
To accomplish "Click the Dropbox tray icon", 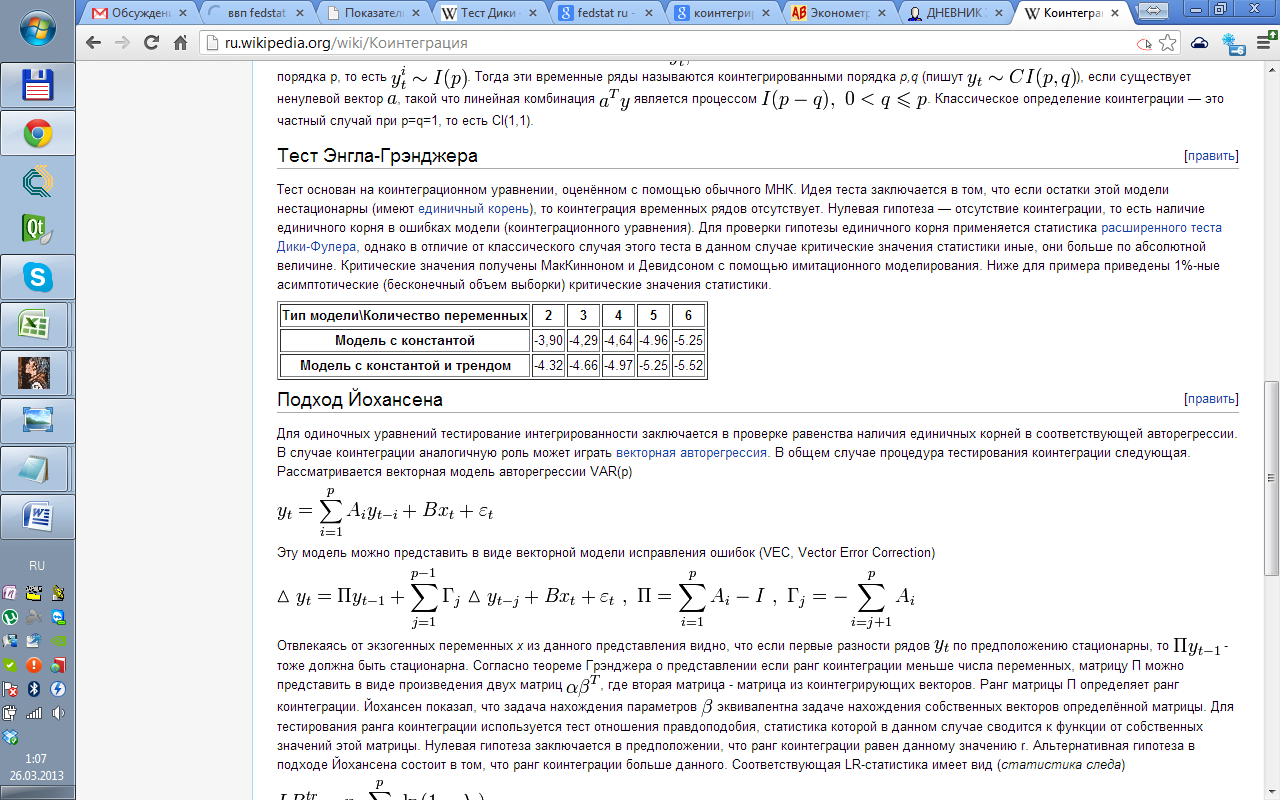I will pos(10,737).
